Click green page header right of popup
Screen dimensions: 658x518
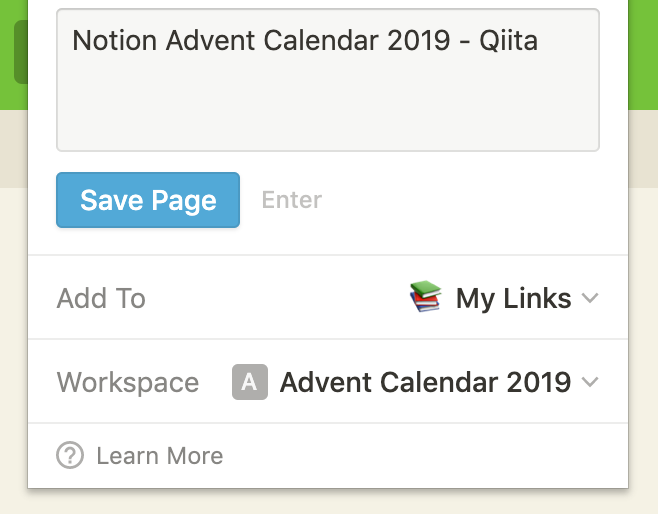point(643,55)
